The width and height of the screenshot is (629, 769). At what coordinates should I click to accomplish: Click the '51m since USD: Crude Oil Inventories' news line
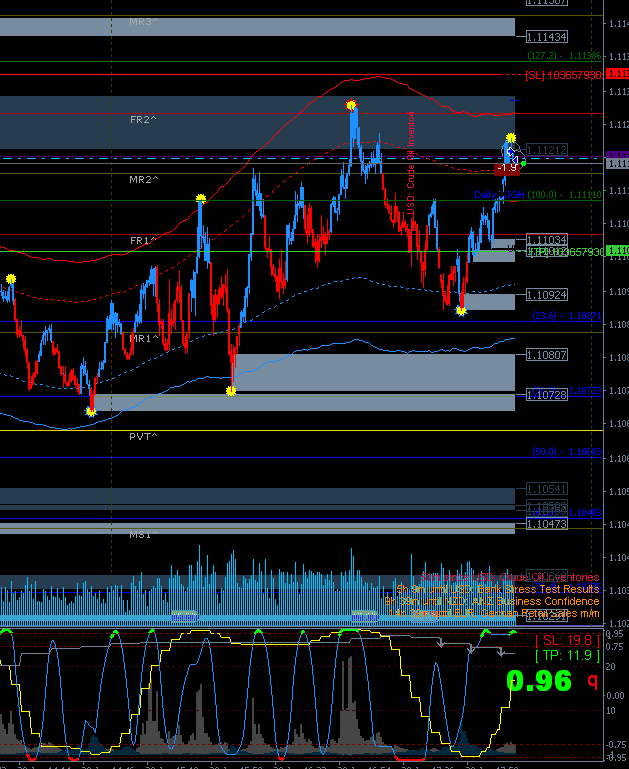click(510, 577)
